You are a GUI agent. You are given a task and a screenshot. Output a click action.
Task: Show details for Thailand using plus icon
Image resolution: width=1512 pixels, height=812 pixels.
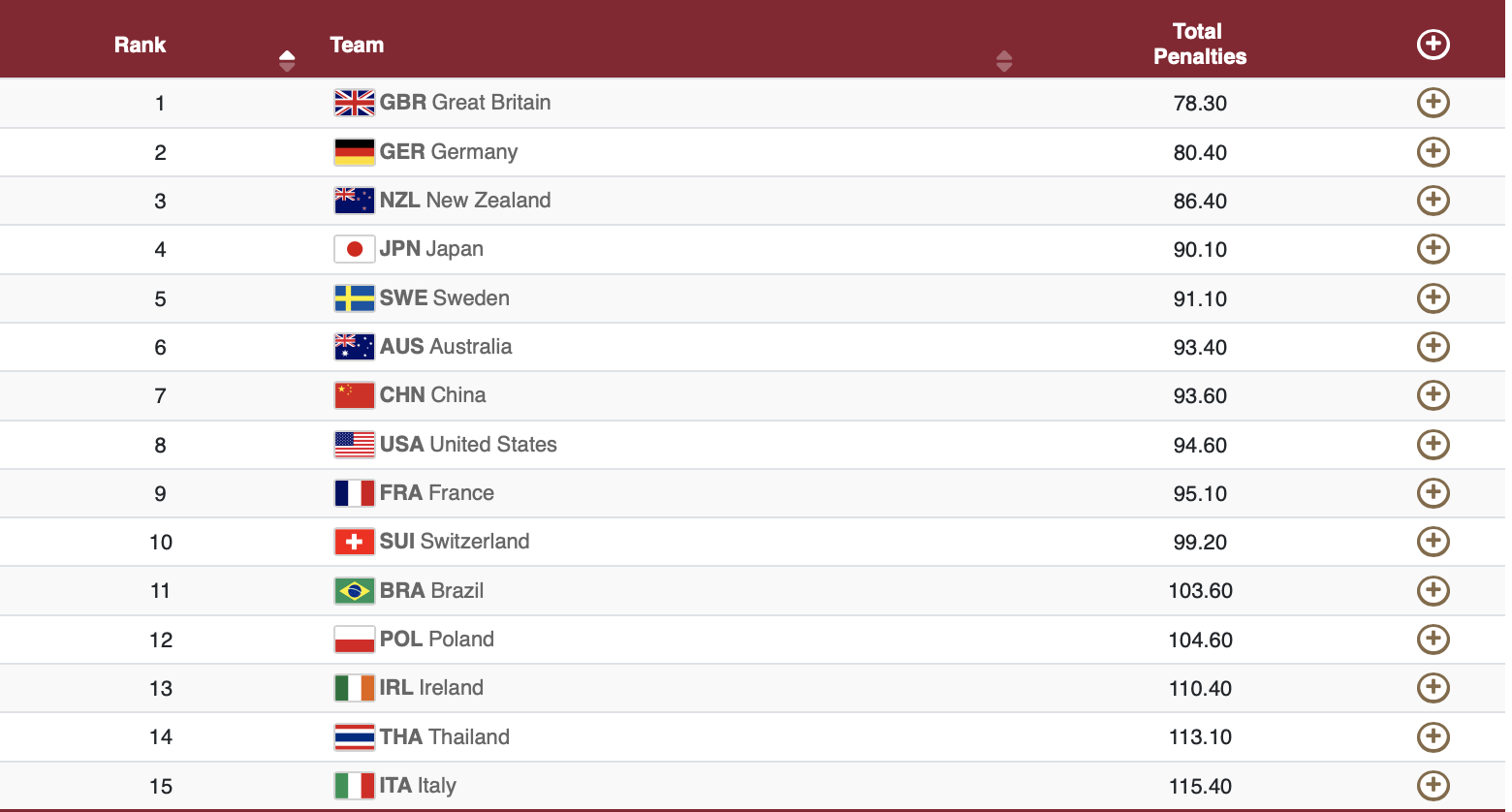tap(1433, 737)
